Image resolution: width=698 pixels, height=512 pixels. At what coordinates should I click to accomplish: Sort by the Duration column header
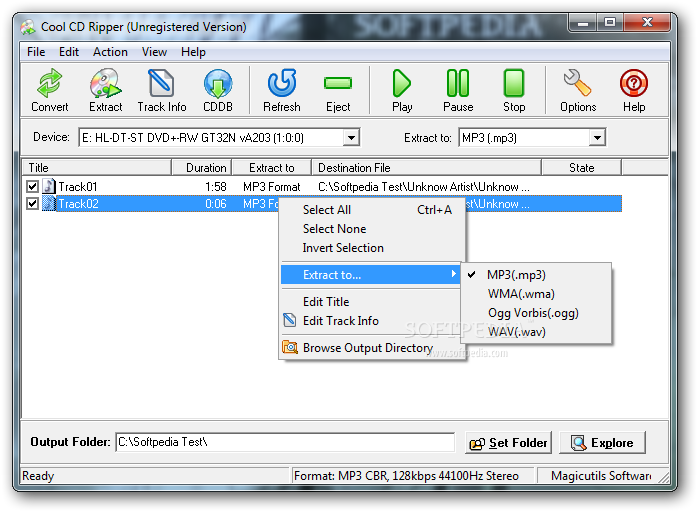(x=202, y=168)
